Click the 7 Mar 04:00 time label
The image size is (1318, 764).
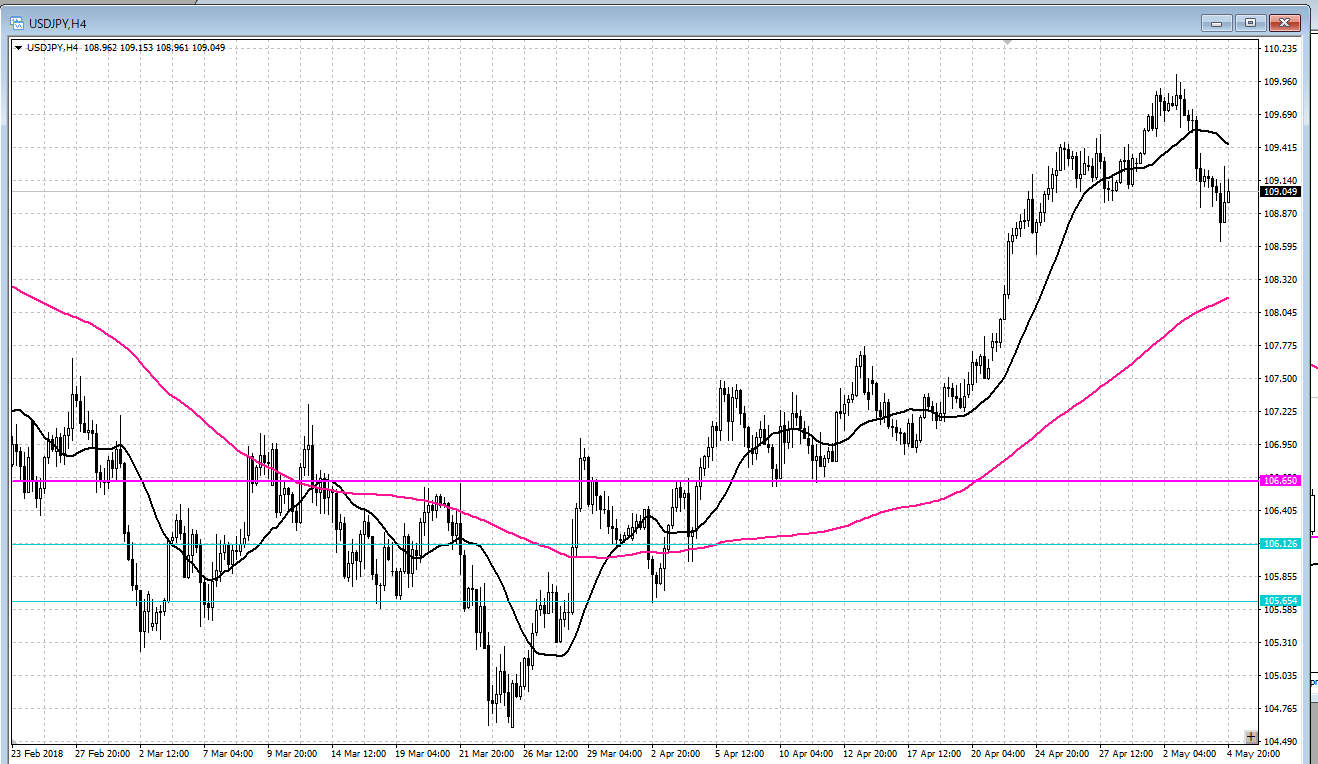[228, 752]
